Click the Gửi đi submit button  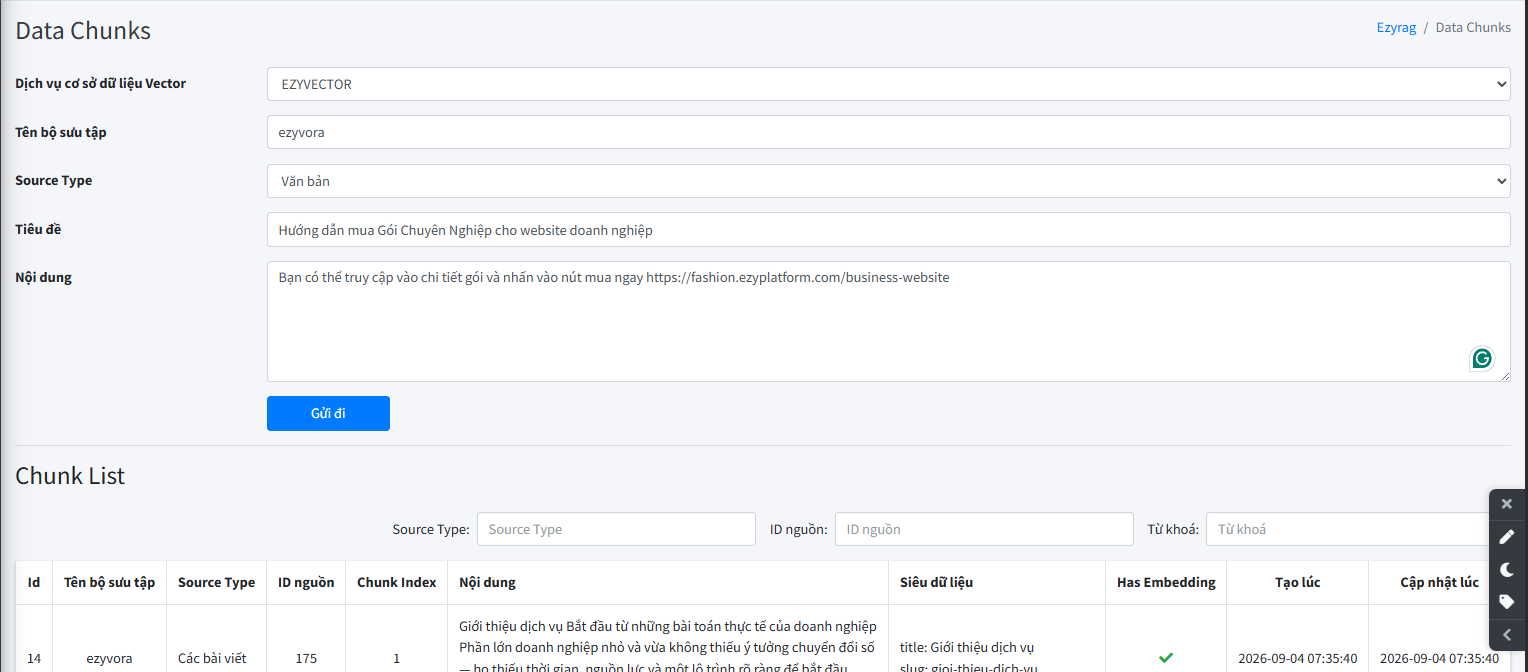tap(328, 414)
